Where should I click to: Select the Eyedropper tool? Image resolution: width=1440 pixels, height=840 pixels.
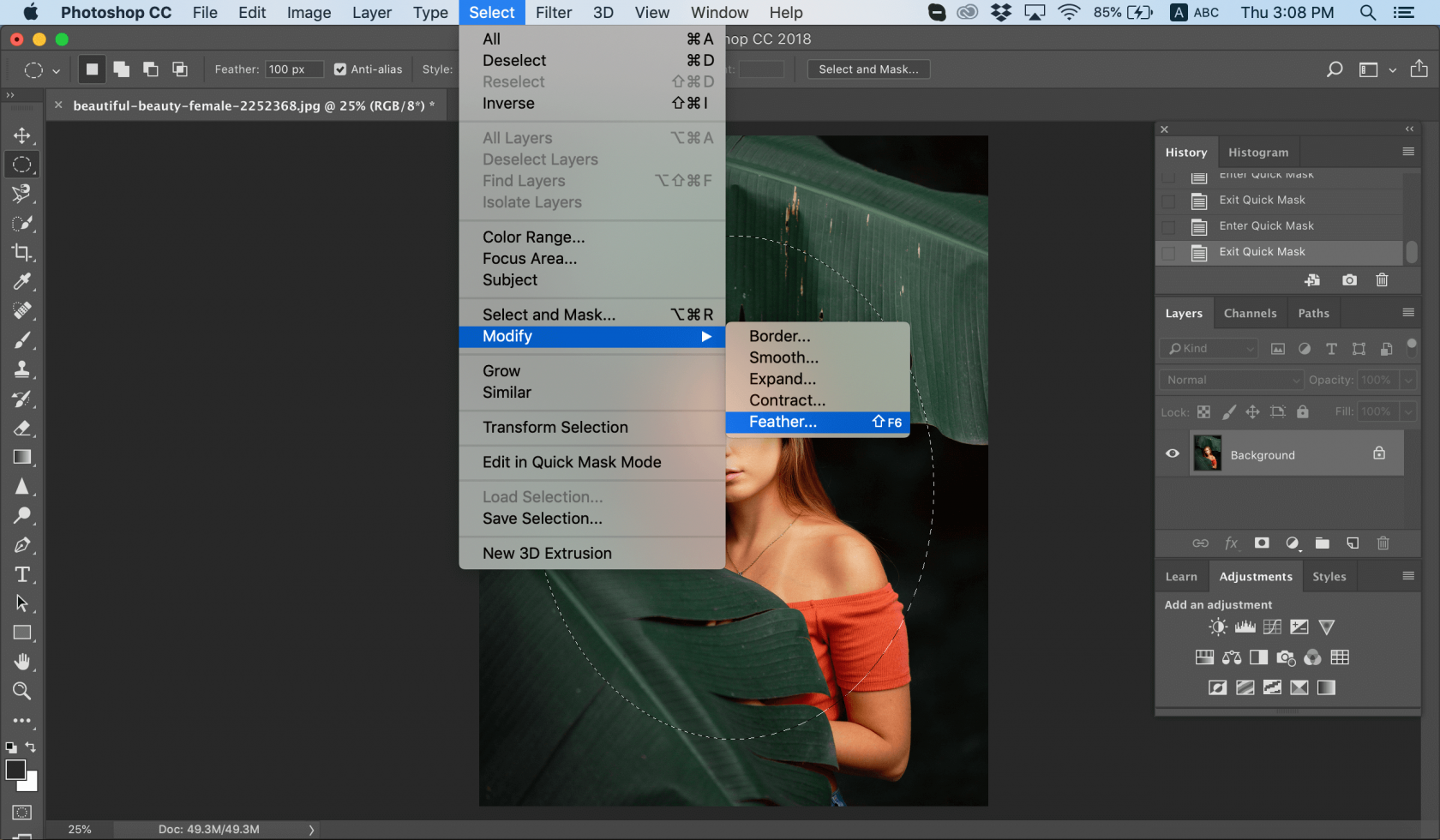(22, 281)
